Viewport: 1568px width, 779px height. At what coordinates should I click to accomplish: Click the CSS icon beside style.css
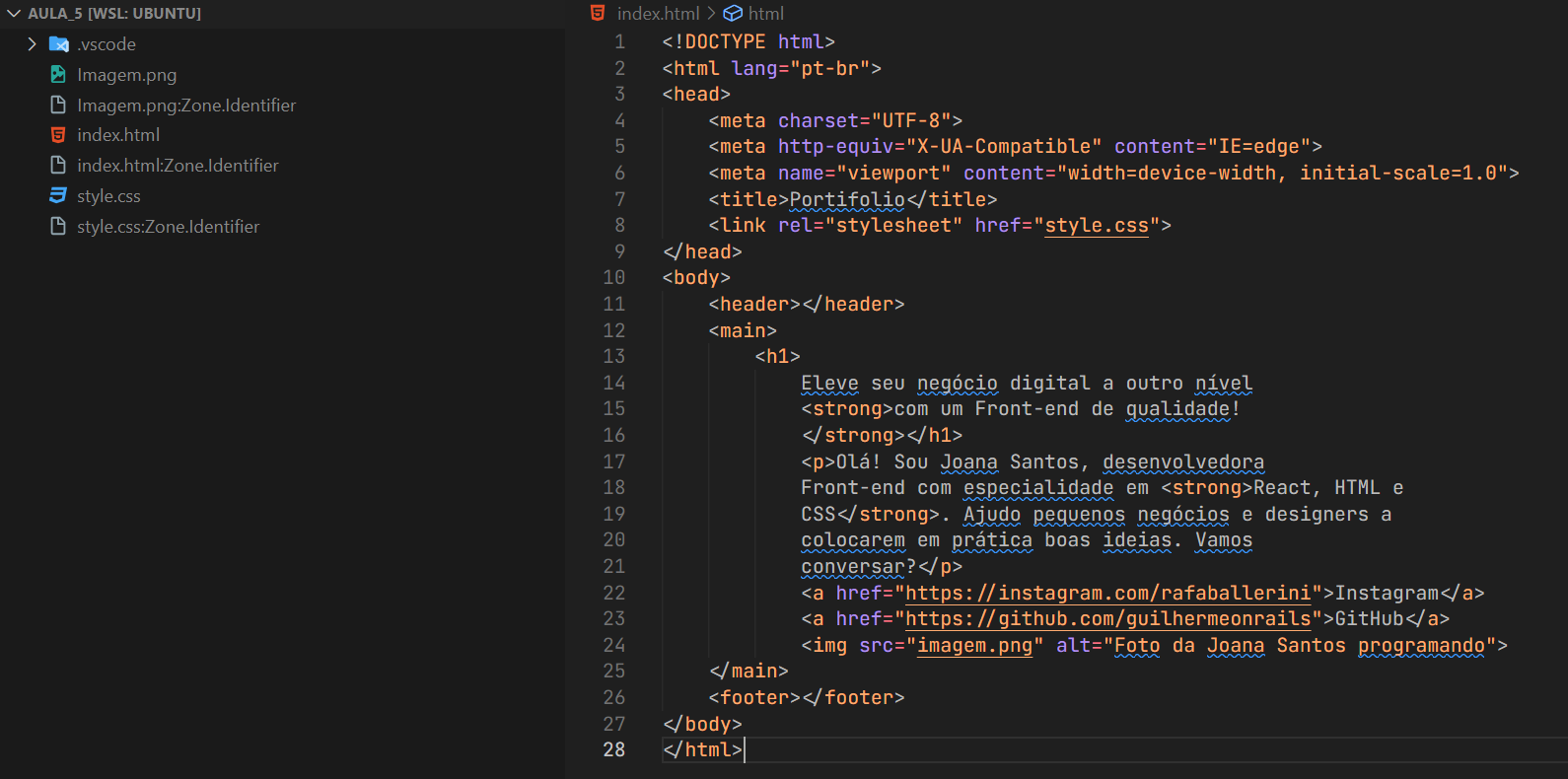click(58, 195)
